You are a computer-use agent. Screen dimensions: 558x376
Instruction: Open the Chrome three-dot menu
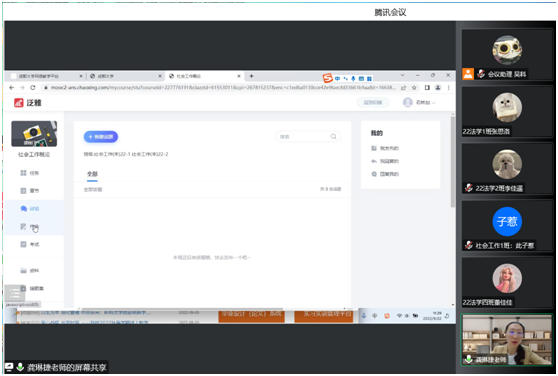(x=448, y=88)
